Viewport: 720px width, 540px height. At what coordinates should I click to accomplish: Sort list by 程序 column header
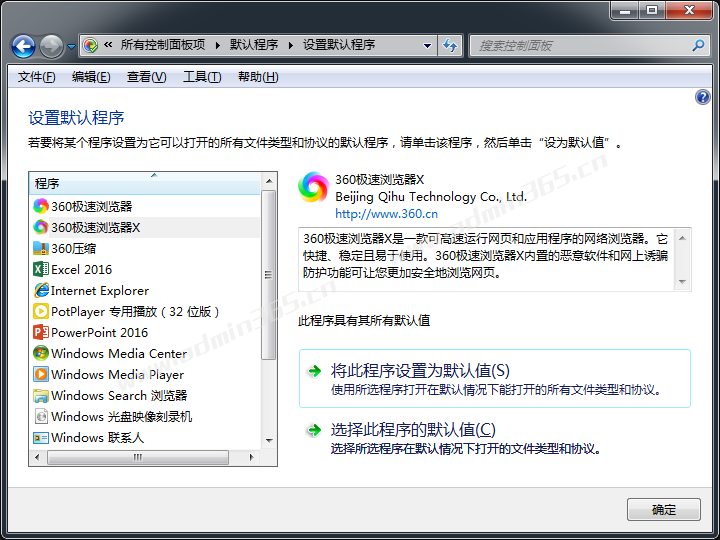coord(145,183)
